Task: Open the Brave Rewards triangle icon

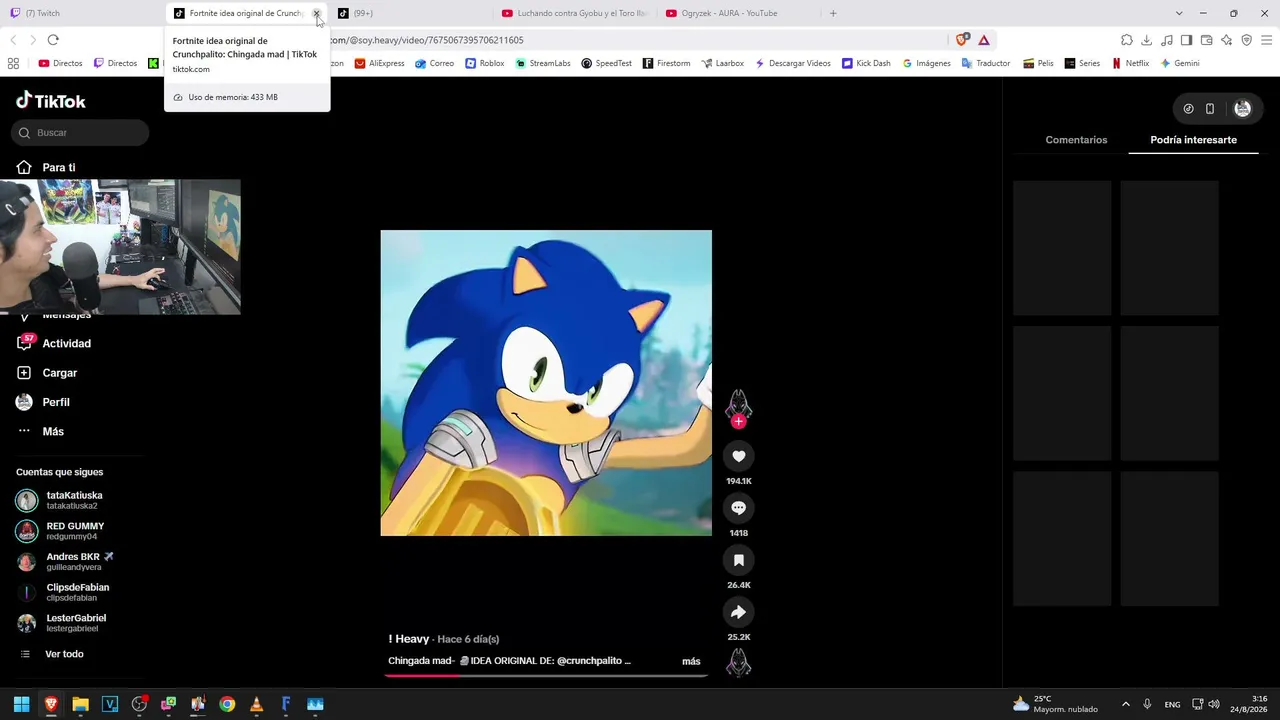Action: (x=984, y=40)
